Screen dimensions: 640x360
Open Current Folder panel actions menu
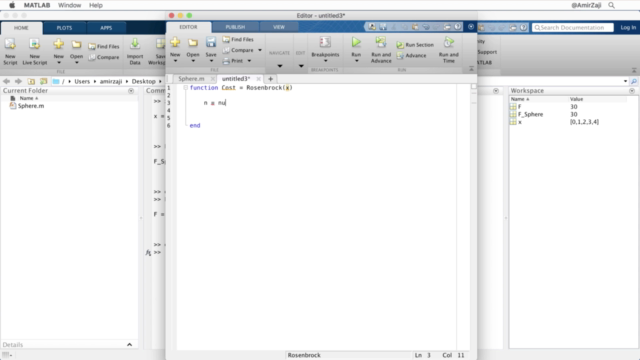tap(131, 91)
